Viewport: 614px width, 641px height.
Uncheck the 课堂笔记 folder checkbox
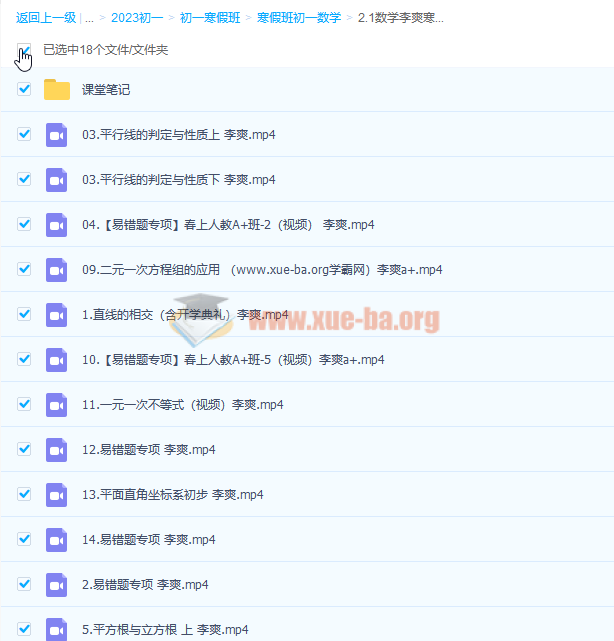[24, 90]
